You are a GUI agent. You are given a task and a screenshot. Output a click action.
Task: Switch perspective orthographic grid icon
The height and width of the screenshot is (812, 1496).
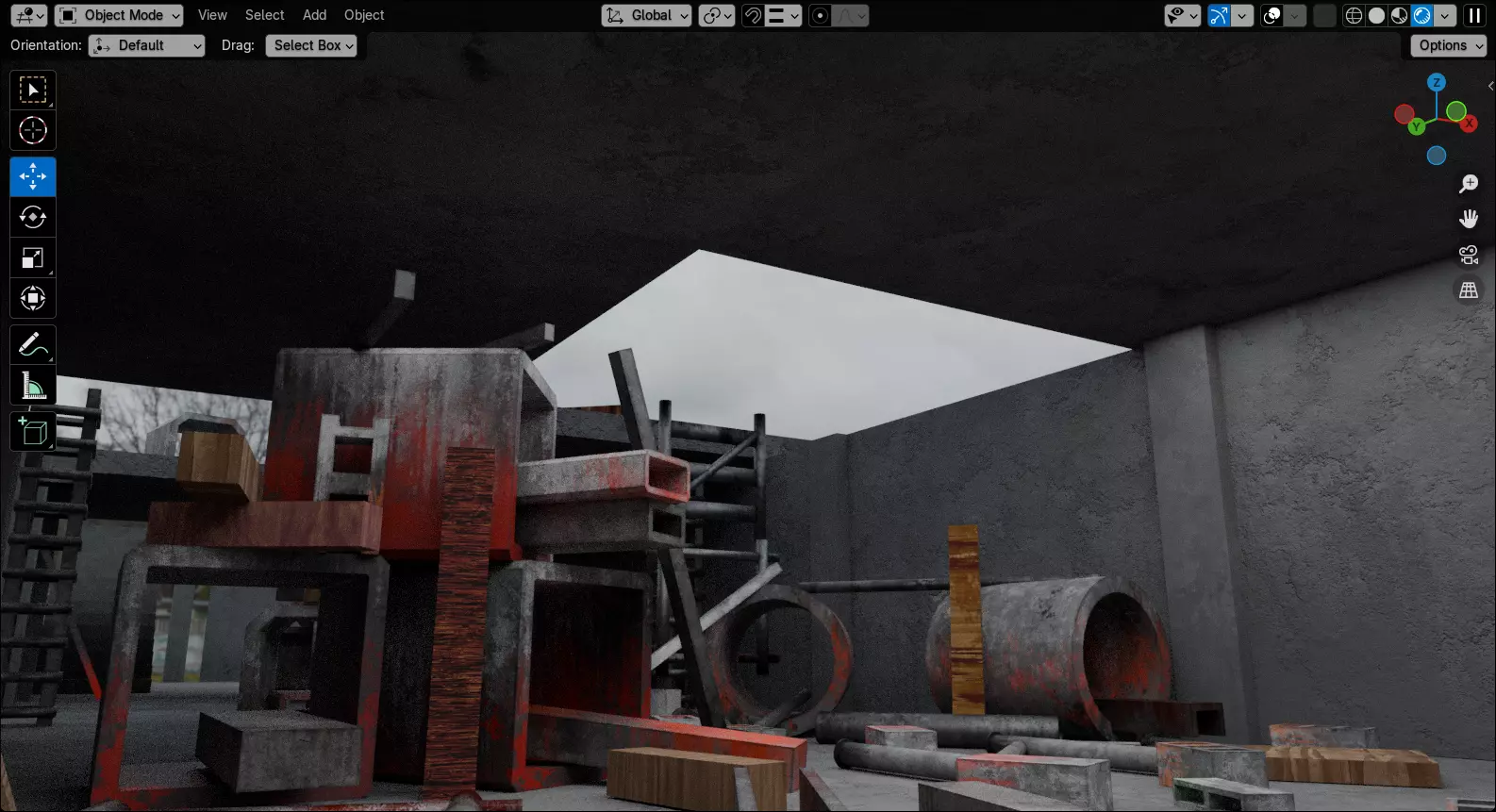click(x=1469, y=290)
